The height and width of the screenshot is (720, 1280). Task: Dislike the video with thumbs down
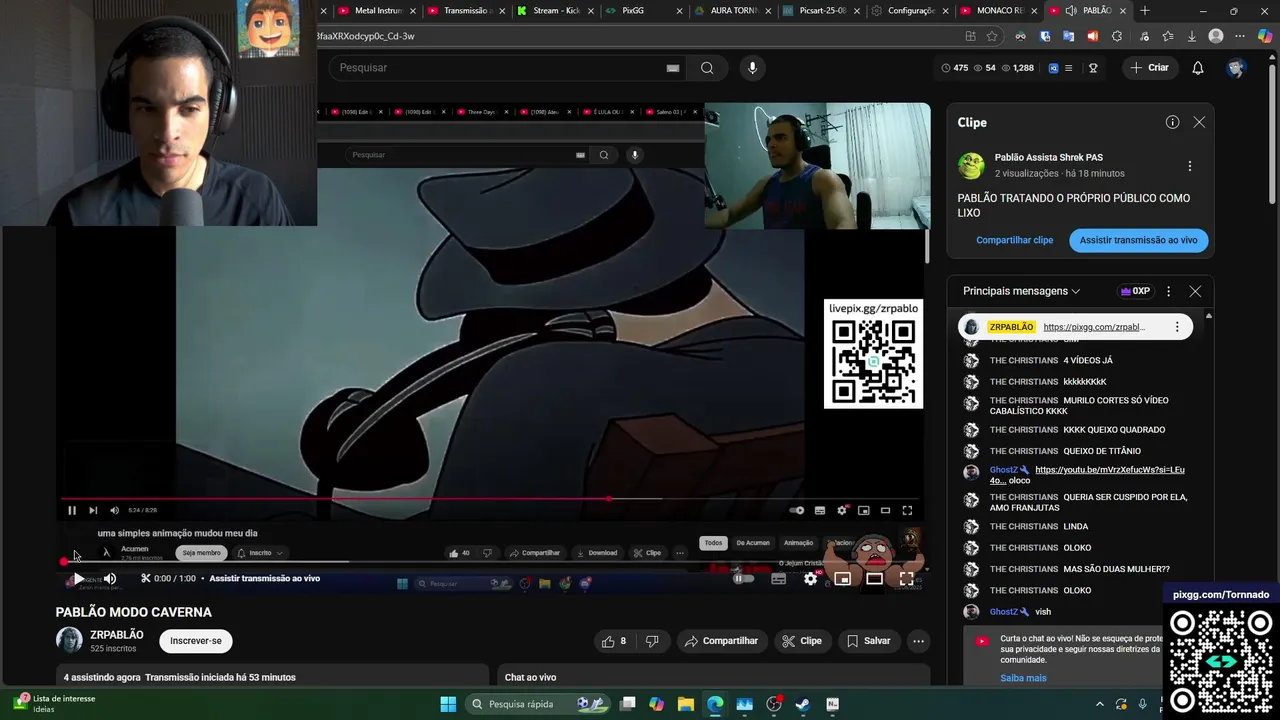(x=652, y=641)
